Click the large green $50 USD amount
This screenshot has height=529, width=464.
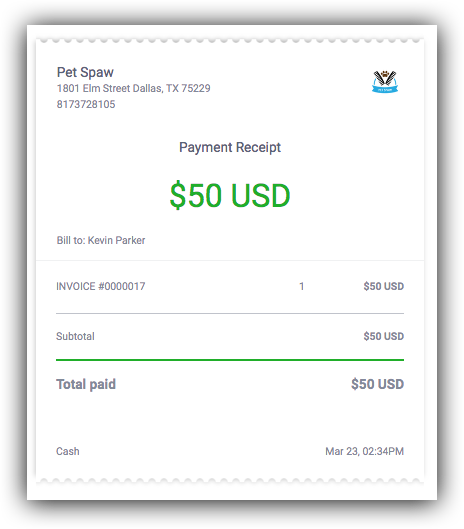[x=230, y=195]
